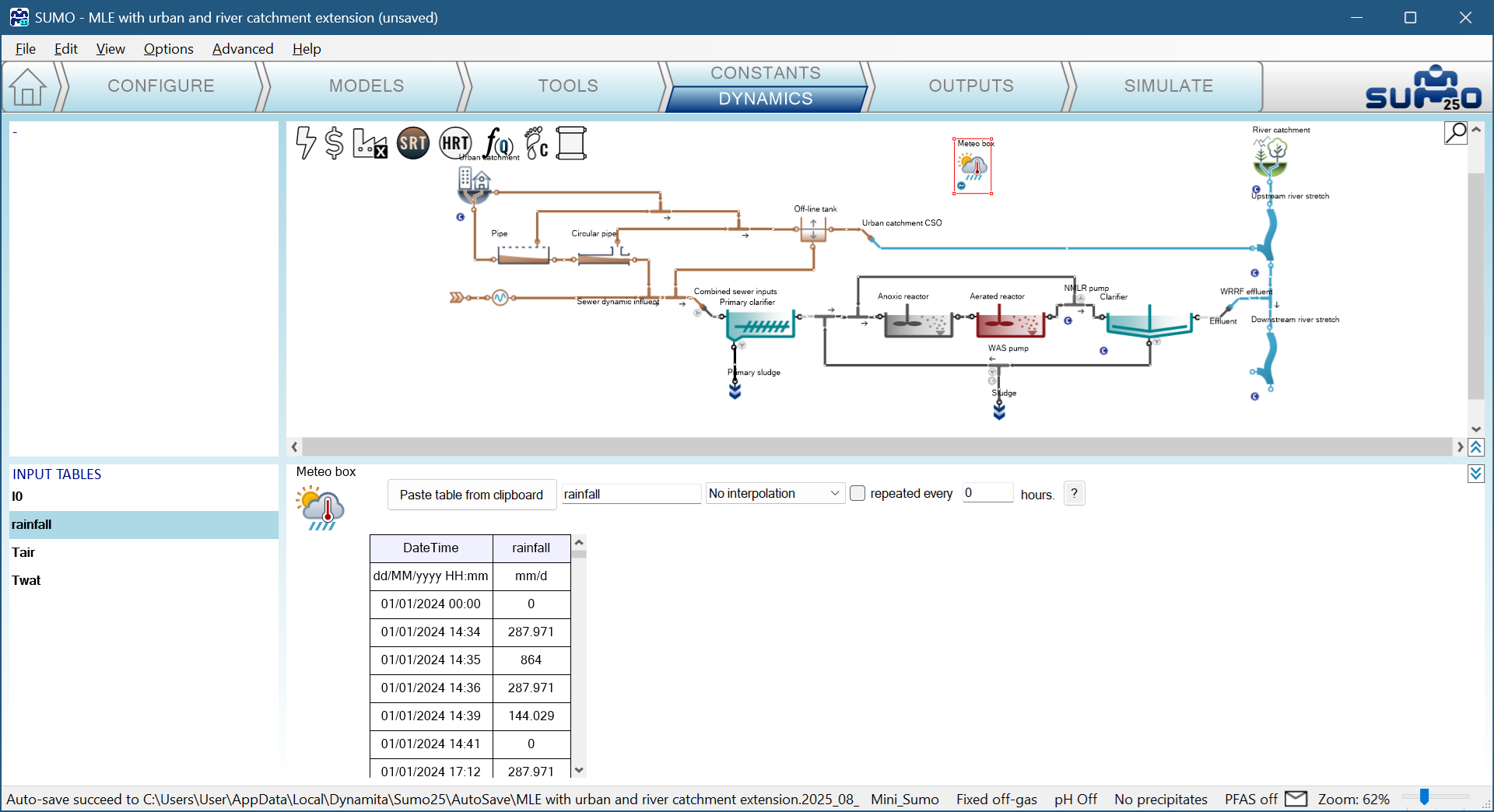
Task: Adjust the zoom slider in status bar
Action: [x=1424, y=797]
